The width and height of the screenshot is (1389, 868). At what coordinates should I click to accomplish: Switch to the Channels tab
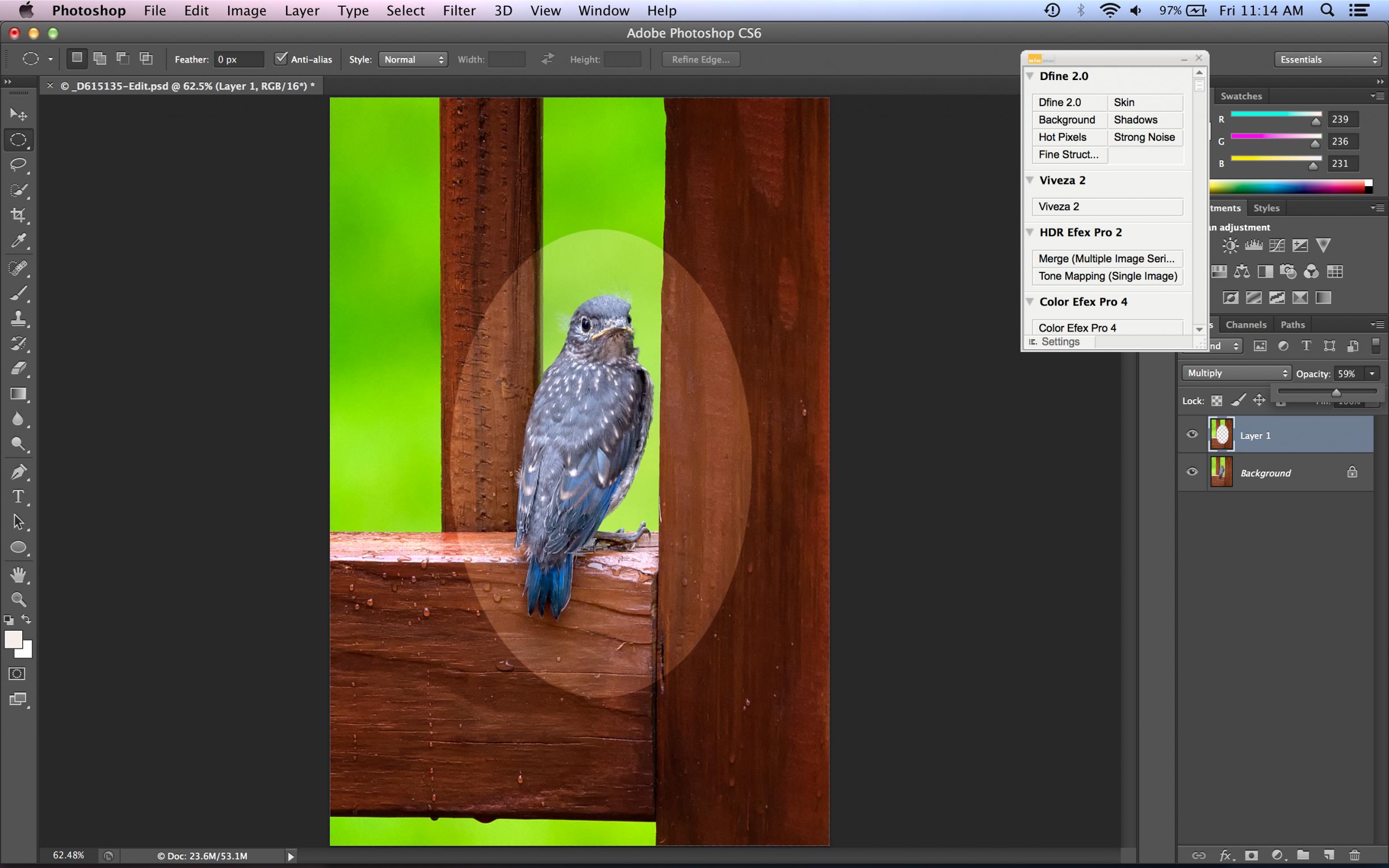(1245, 324)
